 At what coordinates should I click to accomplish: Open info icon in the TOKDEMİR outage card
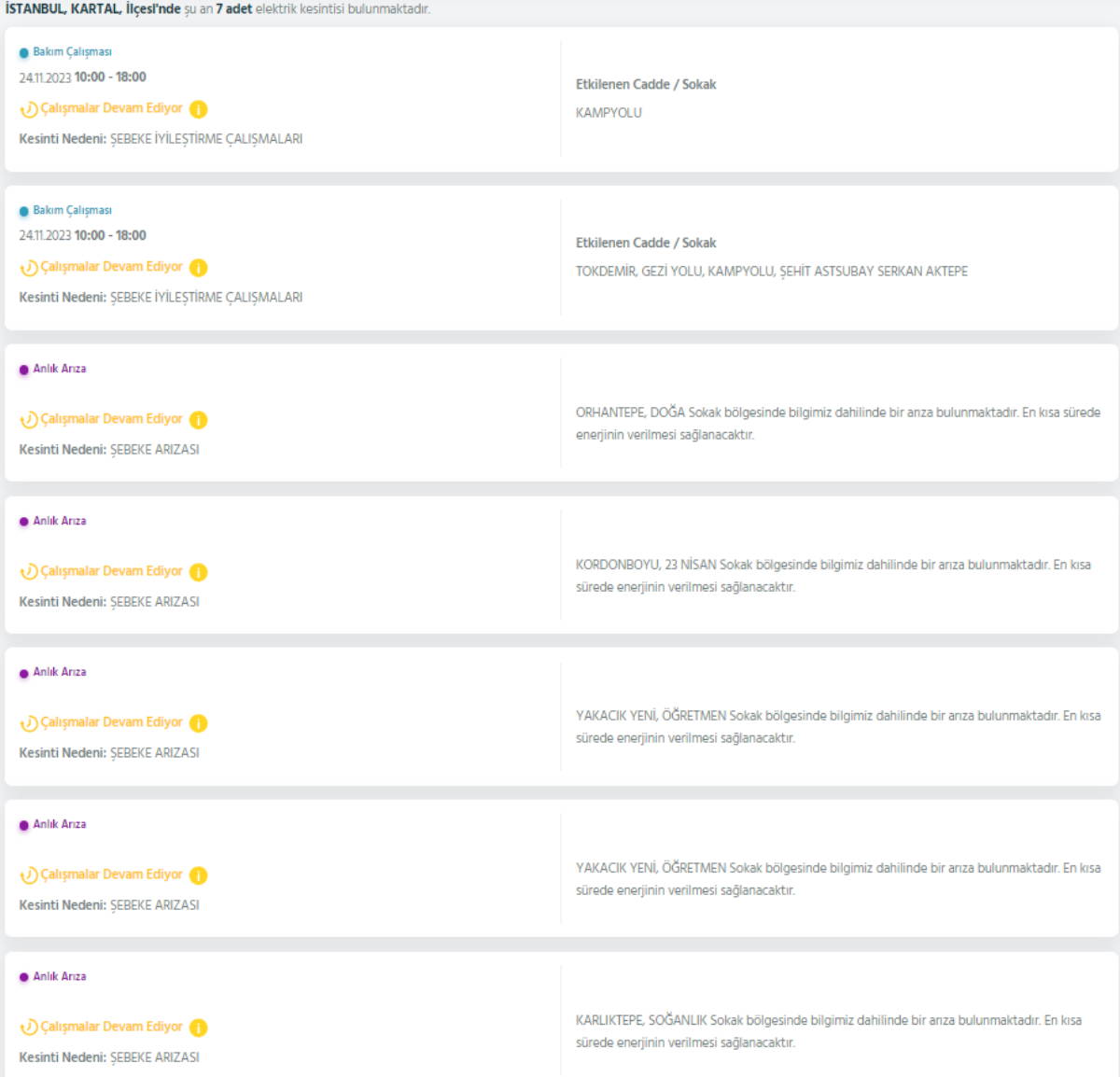[198, 268]
